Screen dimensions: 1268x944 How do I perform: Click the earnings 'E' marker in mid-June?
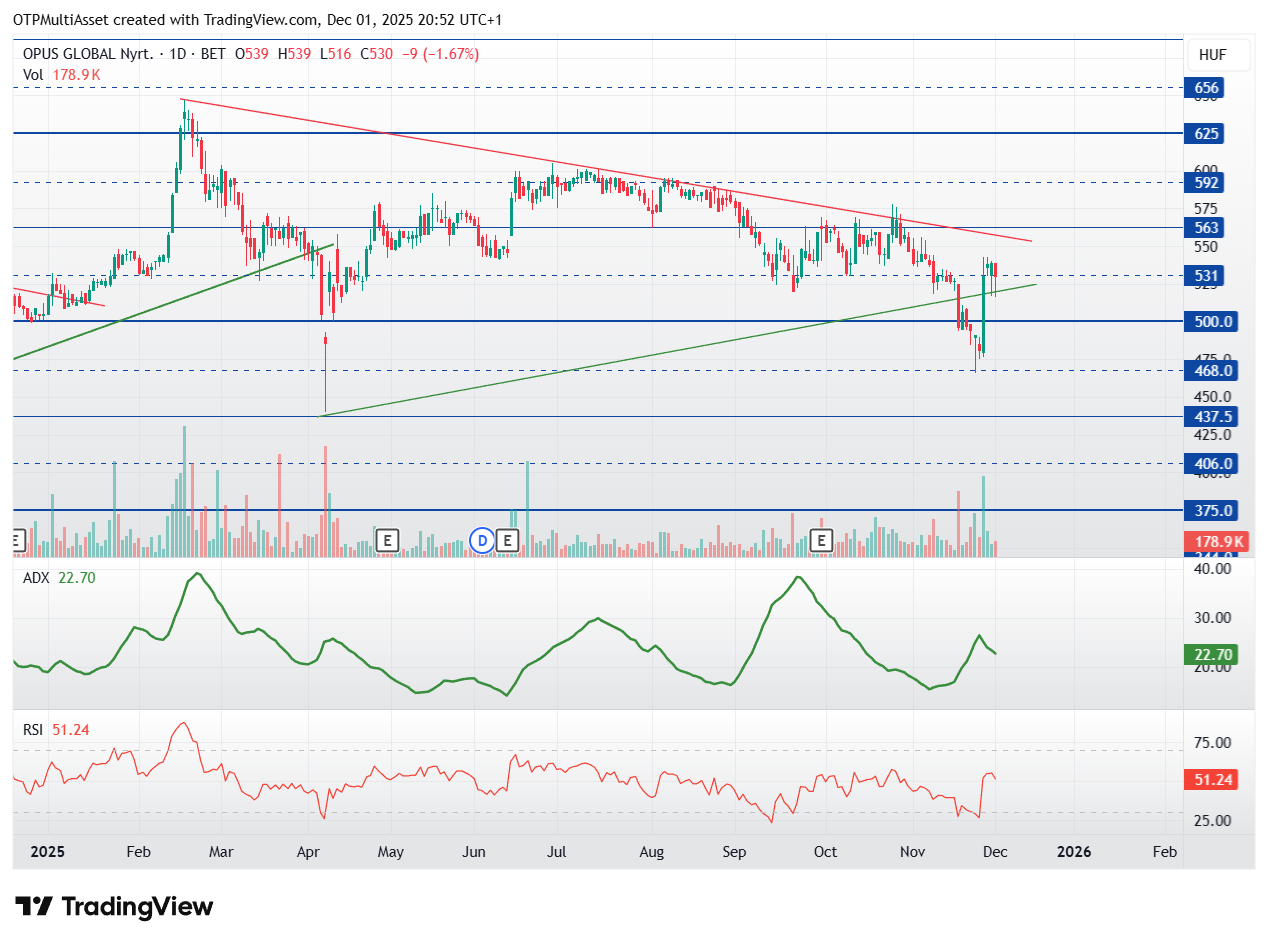(x=508, y=541)
